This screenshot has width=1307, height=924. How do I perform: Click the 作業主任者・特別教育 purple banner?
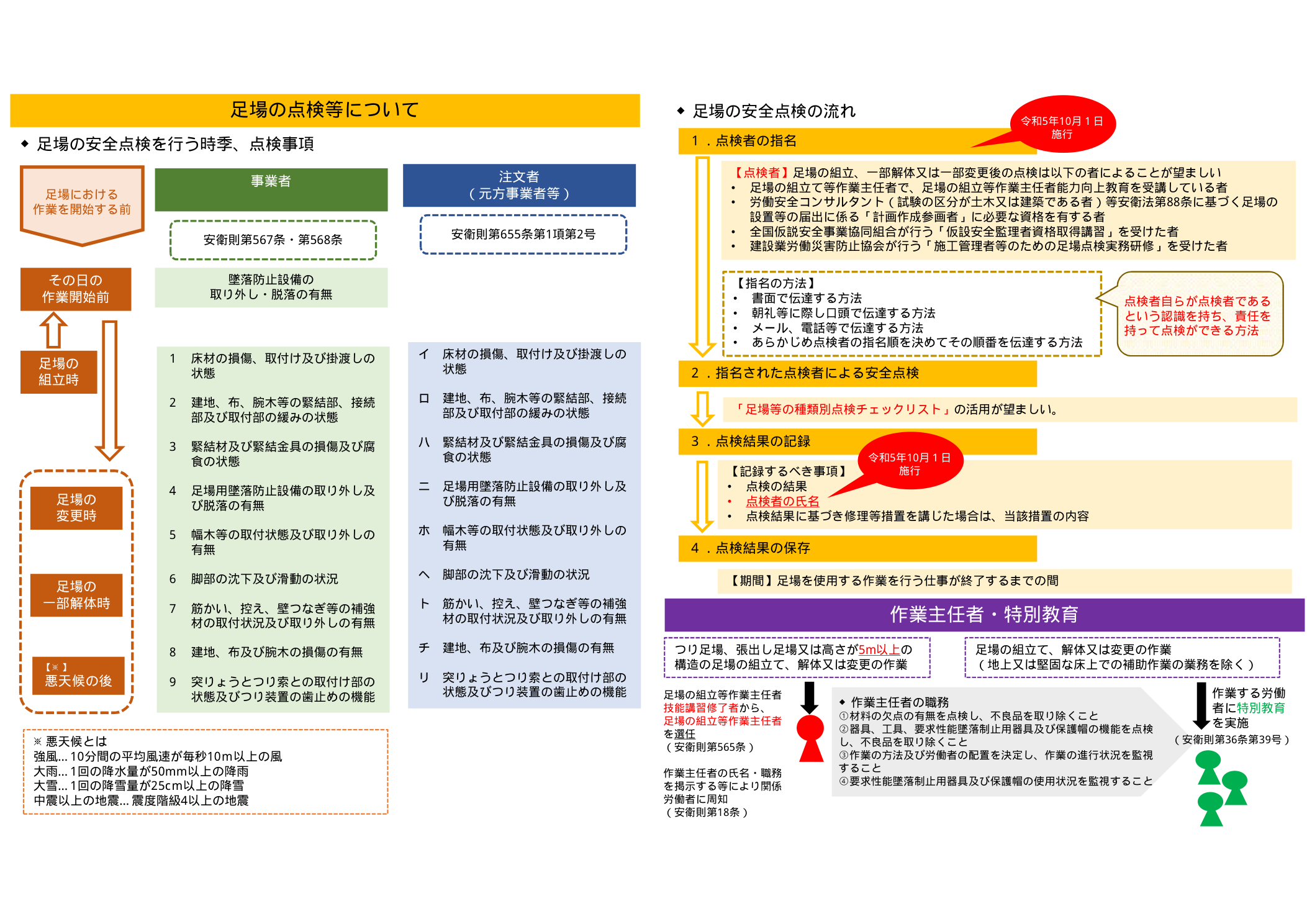tap(984, 615)
